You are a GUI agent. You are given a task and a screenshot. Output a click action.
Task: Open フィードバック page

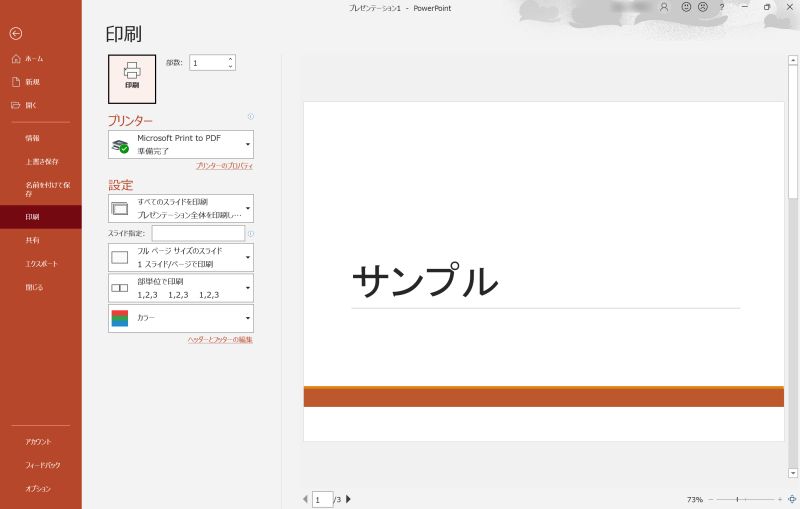41,465
